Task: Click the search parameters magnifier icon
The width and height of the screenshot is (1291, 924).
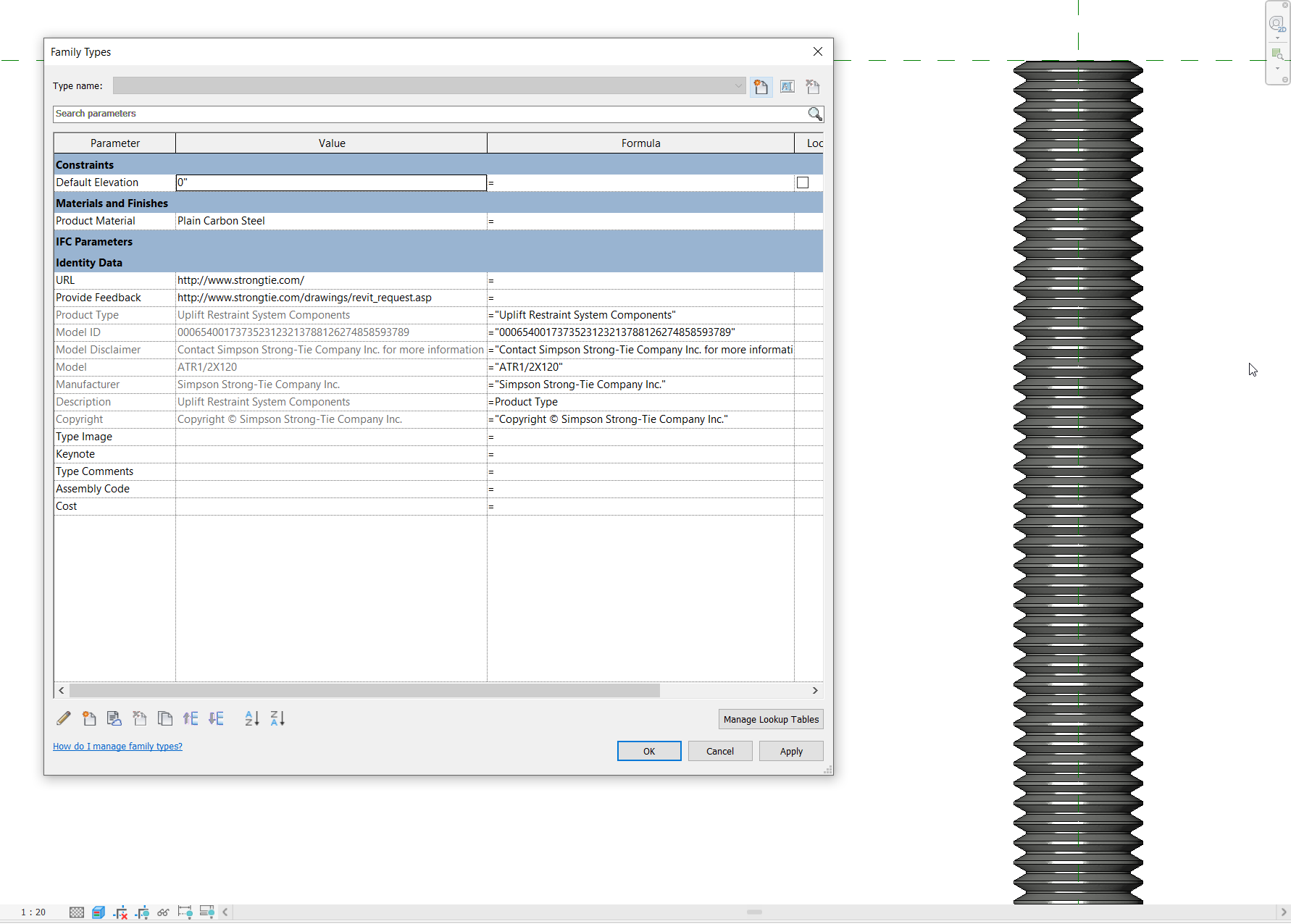Action: (815, 114)
